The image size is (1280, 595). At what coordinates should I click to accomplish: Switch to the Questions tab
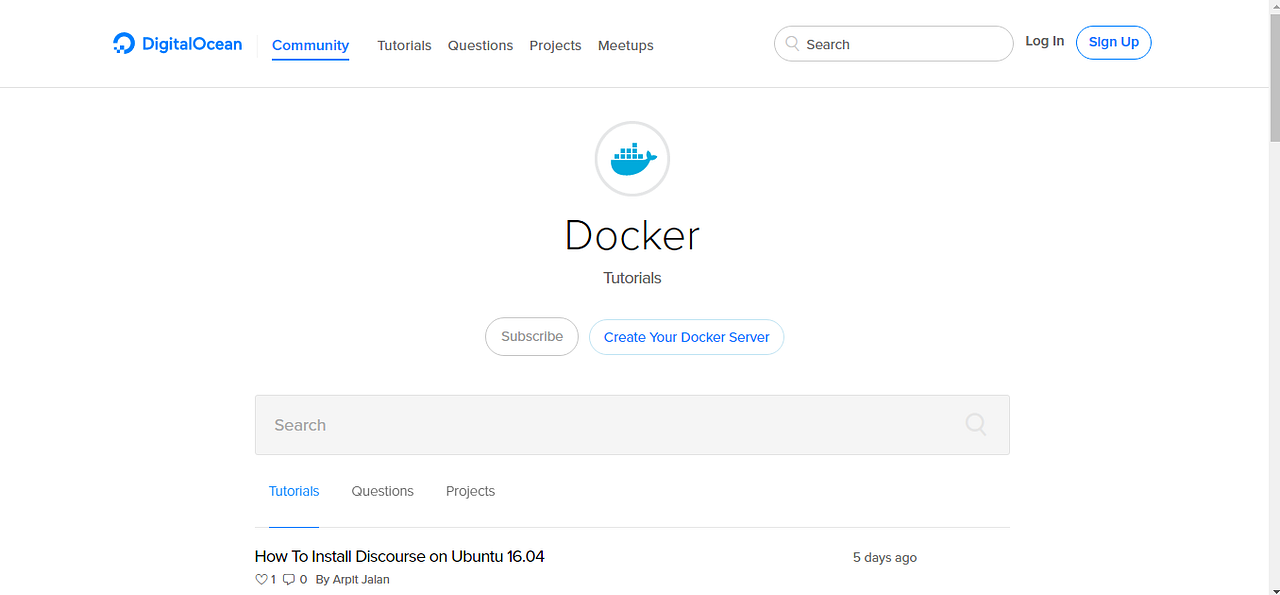click(x=382, y=491)
